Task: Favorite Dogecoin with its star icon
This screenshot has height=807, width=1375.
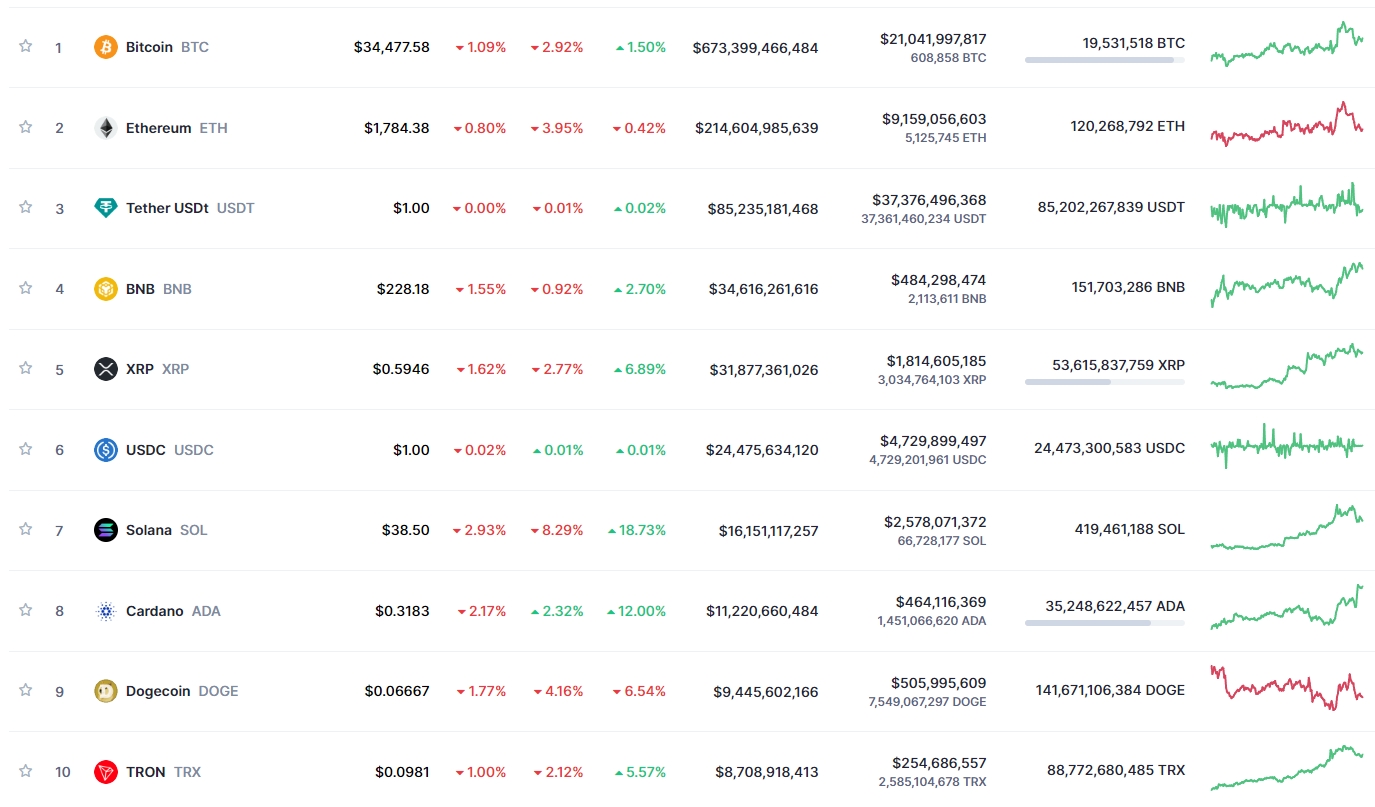Action: click(26, 690)
